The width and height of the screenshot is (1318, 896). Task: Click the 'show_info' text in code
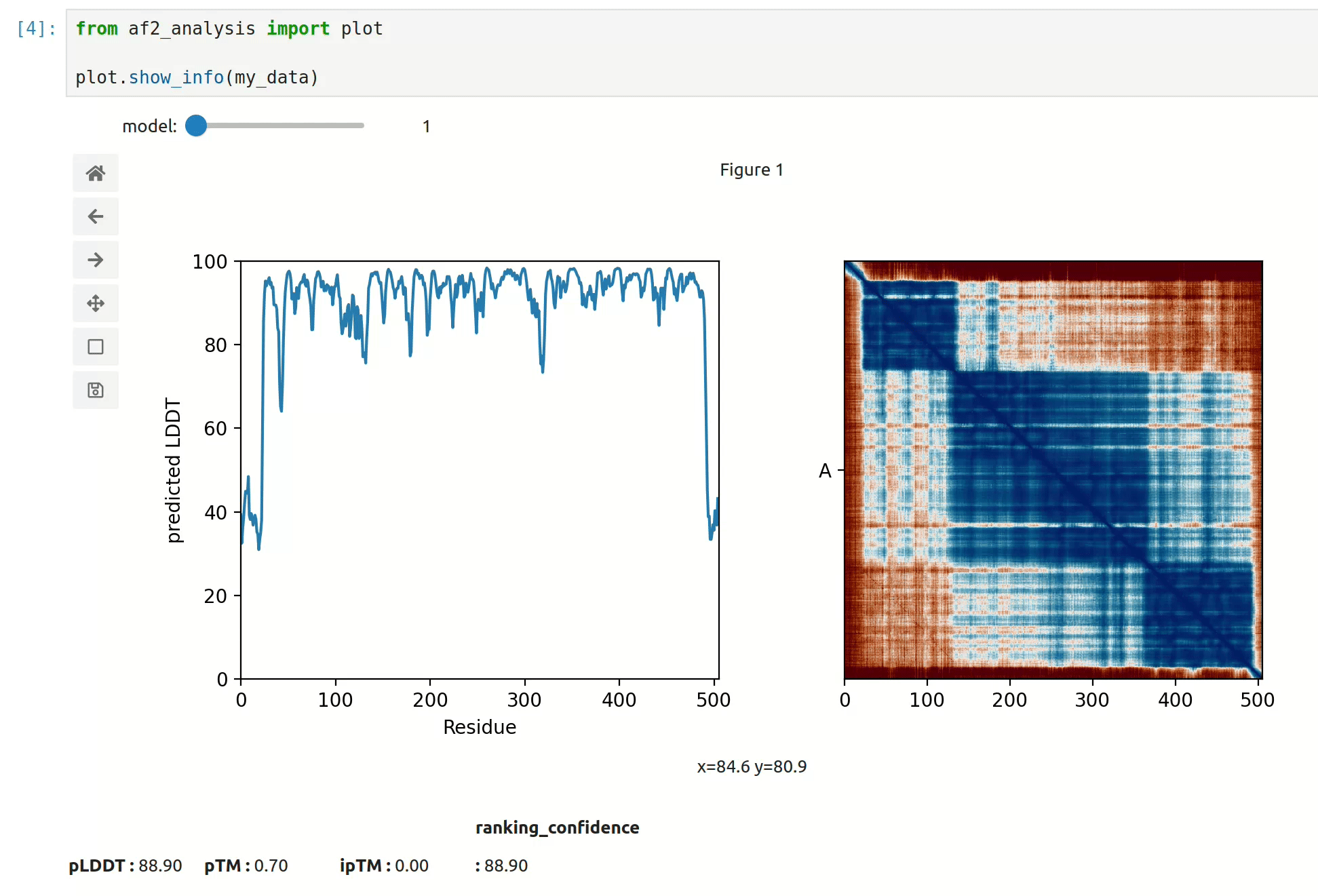point(176,77)
